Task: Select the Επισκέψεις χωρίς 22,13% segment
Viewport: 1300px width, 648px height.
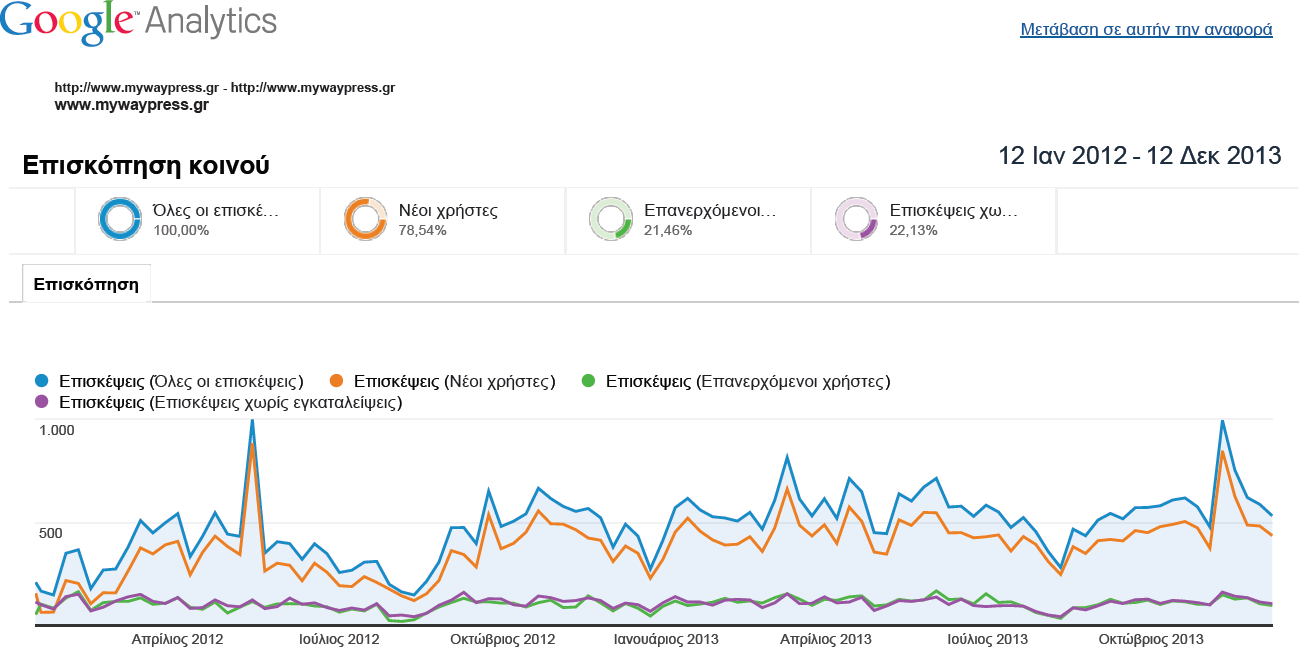Action: (933, 220)
